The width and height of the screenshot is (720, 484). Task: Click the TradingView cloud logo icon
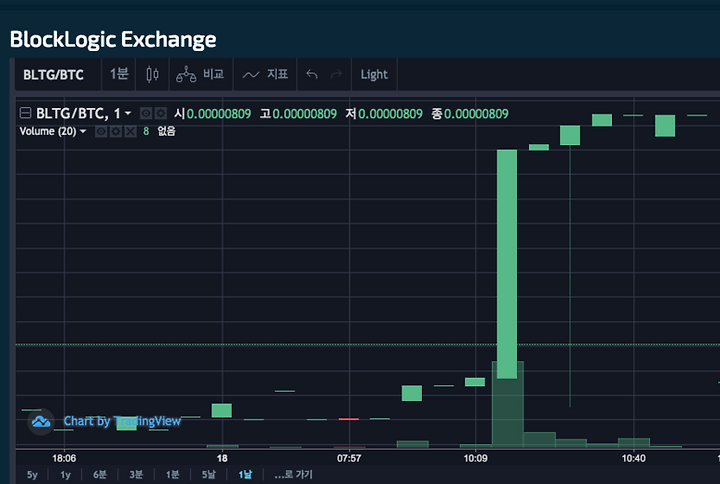pyautogui.click(x=41, y=421)
